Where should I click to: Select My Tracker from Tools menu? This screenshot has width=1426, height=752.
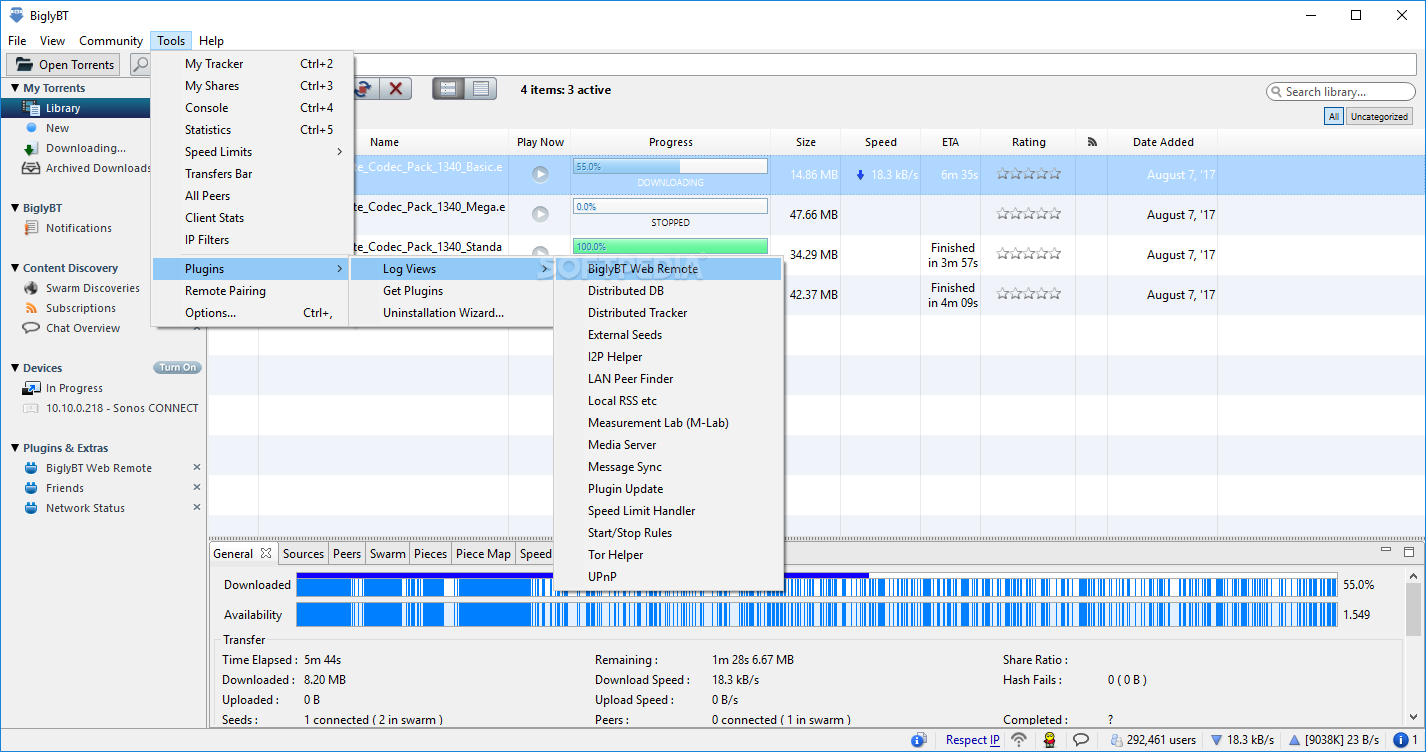pos(252,64)
